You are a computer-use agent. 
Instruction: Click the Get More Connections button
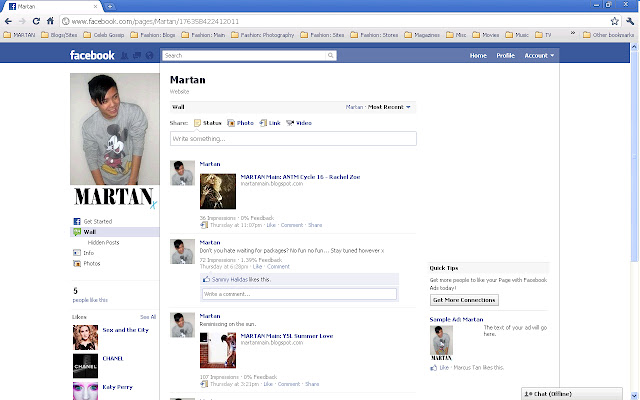click(464, 300)
